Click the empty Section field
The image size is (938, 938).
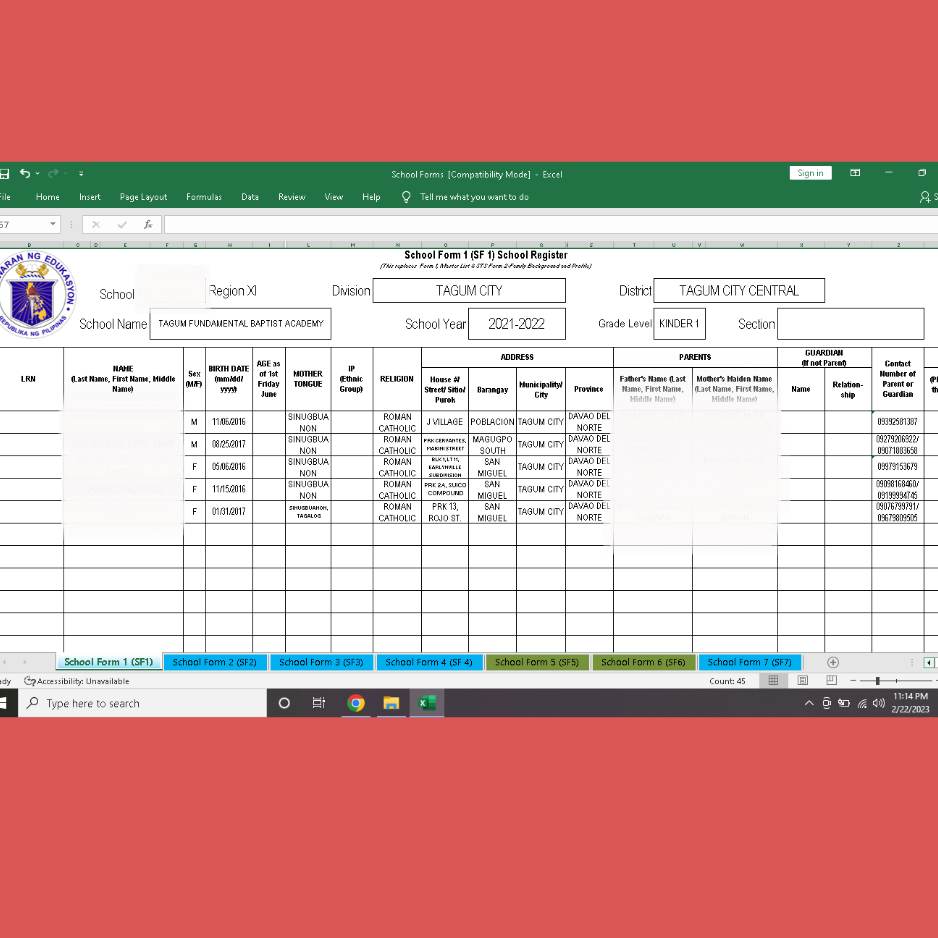pos(850,324)
